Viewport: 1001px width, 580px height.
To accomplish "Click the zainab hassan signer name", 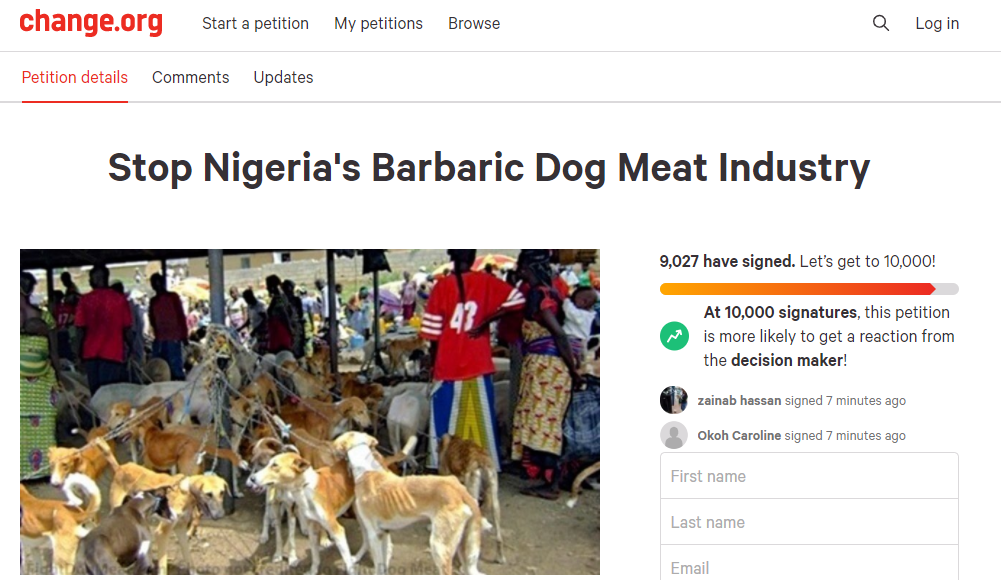I will tap(739, 401).
